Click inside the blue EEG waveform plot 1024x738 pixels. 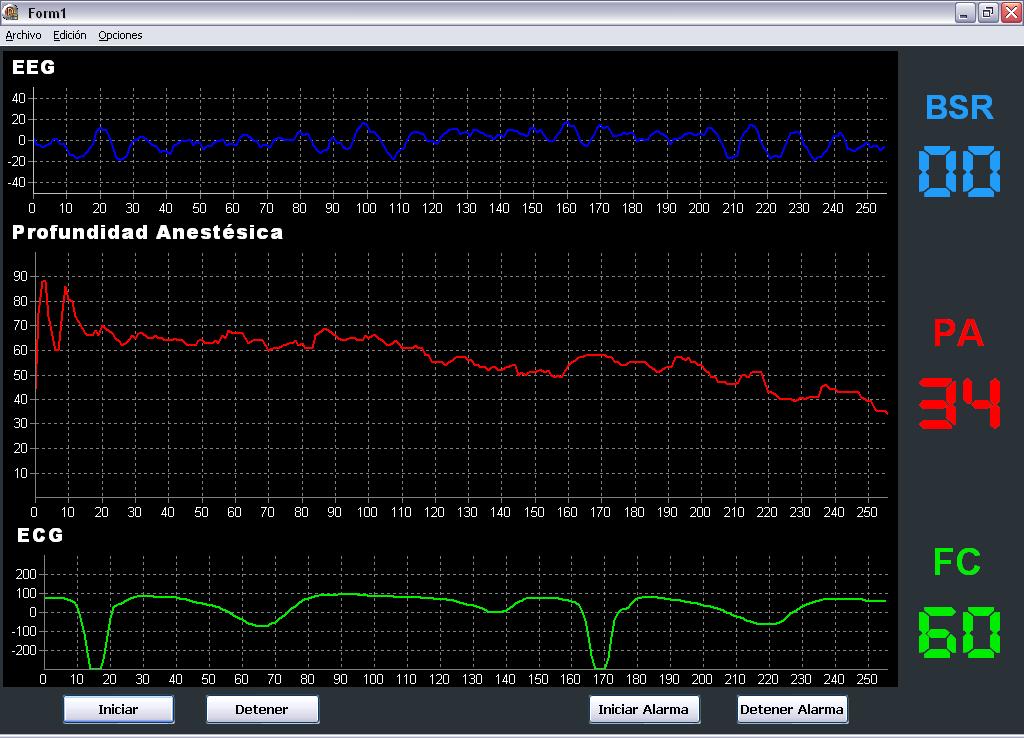click(460, 140)
